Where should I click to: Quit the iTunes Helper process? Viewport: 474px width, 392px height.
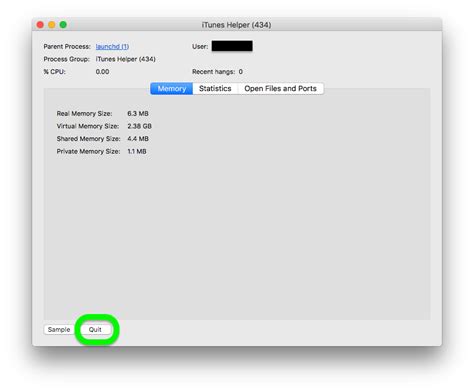(95, 330)
